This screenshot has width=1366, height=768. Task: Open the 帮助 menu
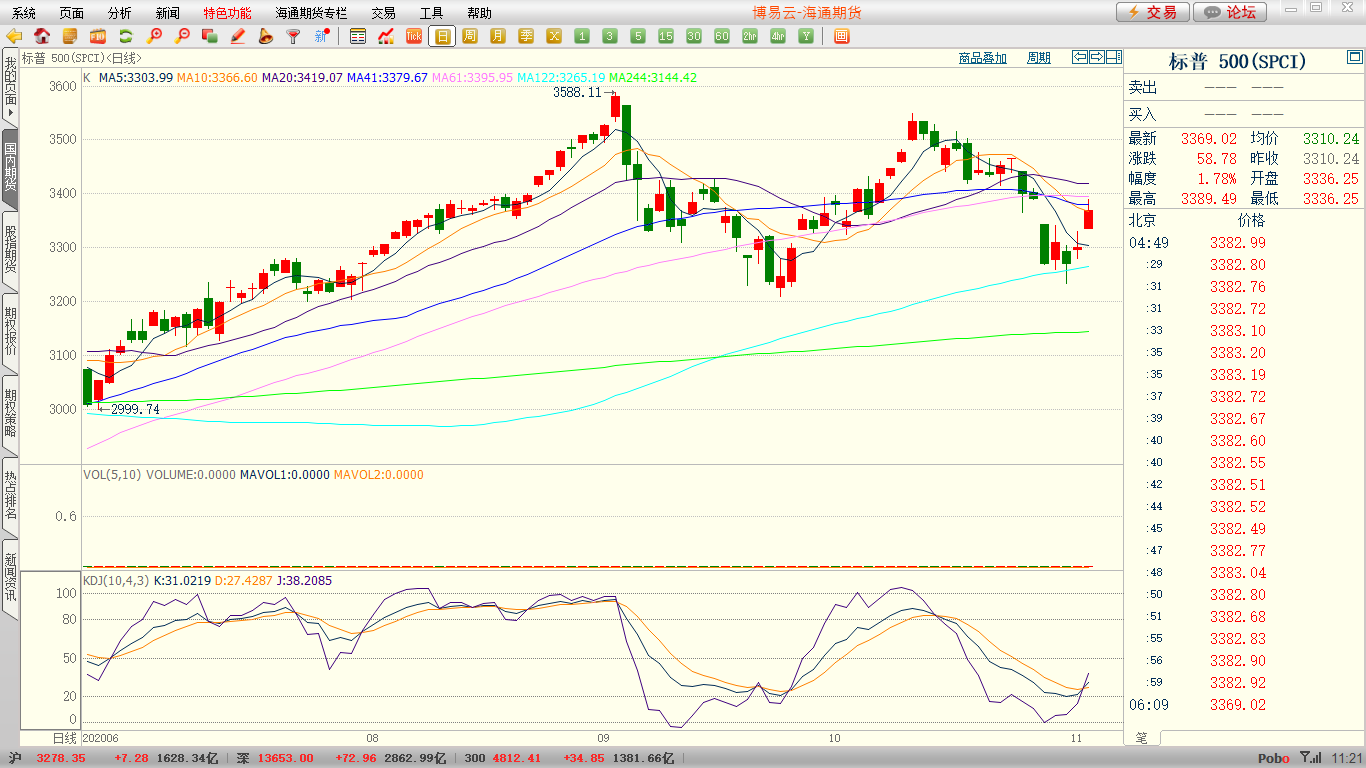point(480,13)
